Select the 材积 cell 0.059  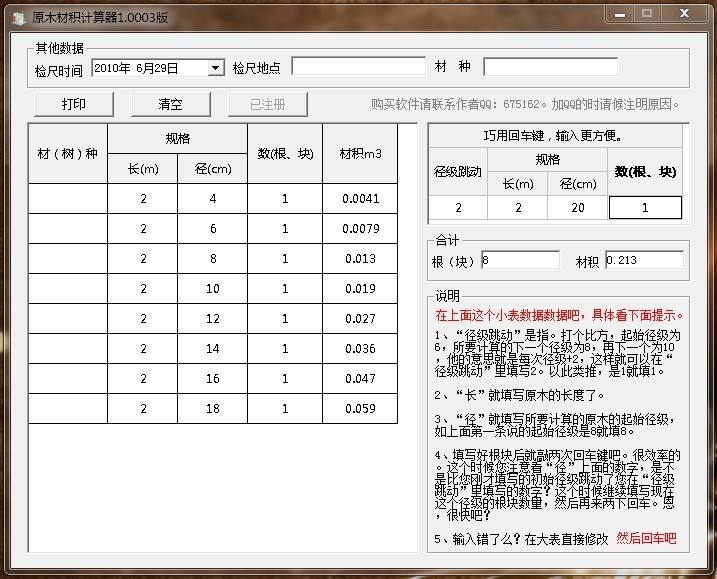pos(360,408)
